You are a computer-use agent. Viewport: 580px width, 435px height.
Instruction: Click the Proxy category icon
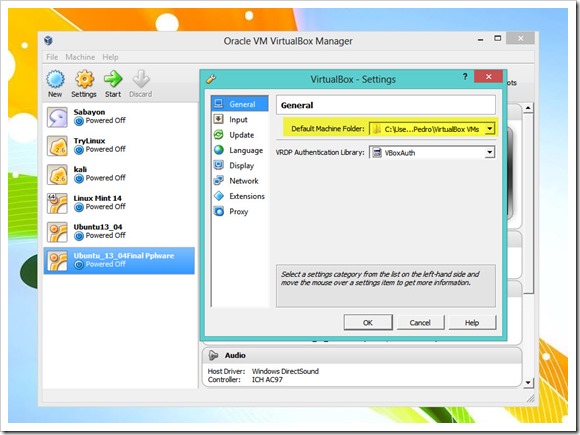[x=219, y=211]
